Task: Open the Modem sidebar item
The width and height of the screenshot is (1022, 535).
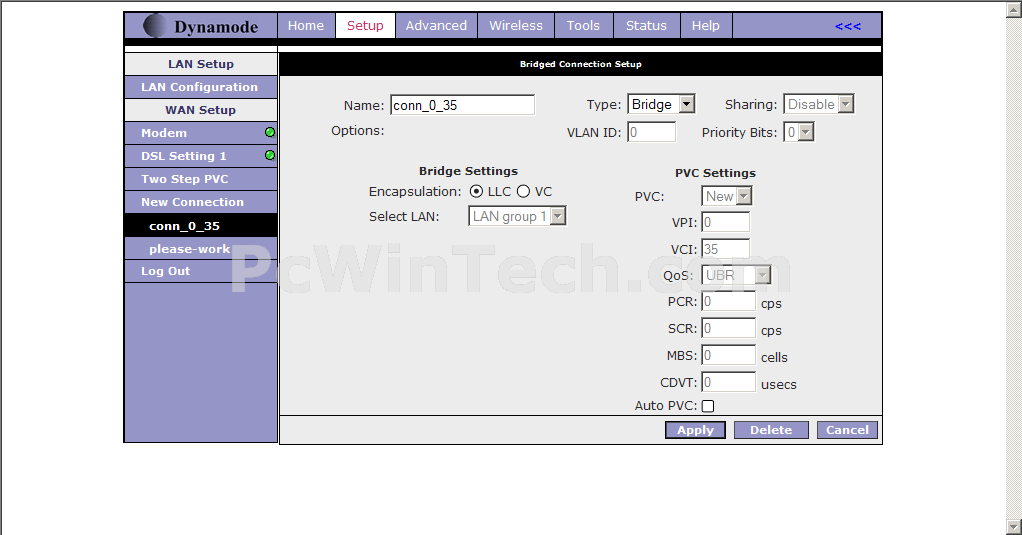Action: pyautogui.click(x=201, y=133)
